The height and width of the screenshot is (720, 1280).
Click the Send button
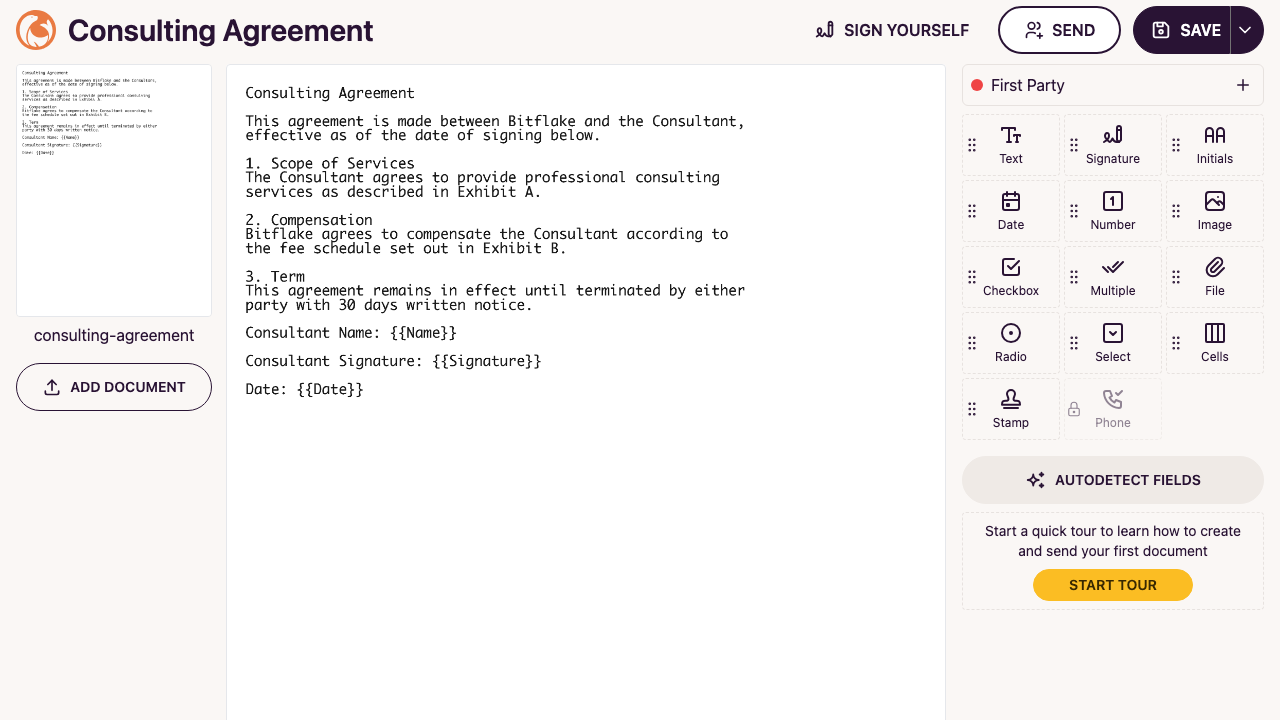point(1059,30)
